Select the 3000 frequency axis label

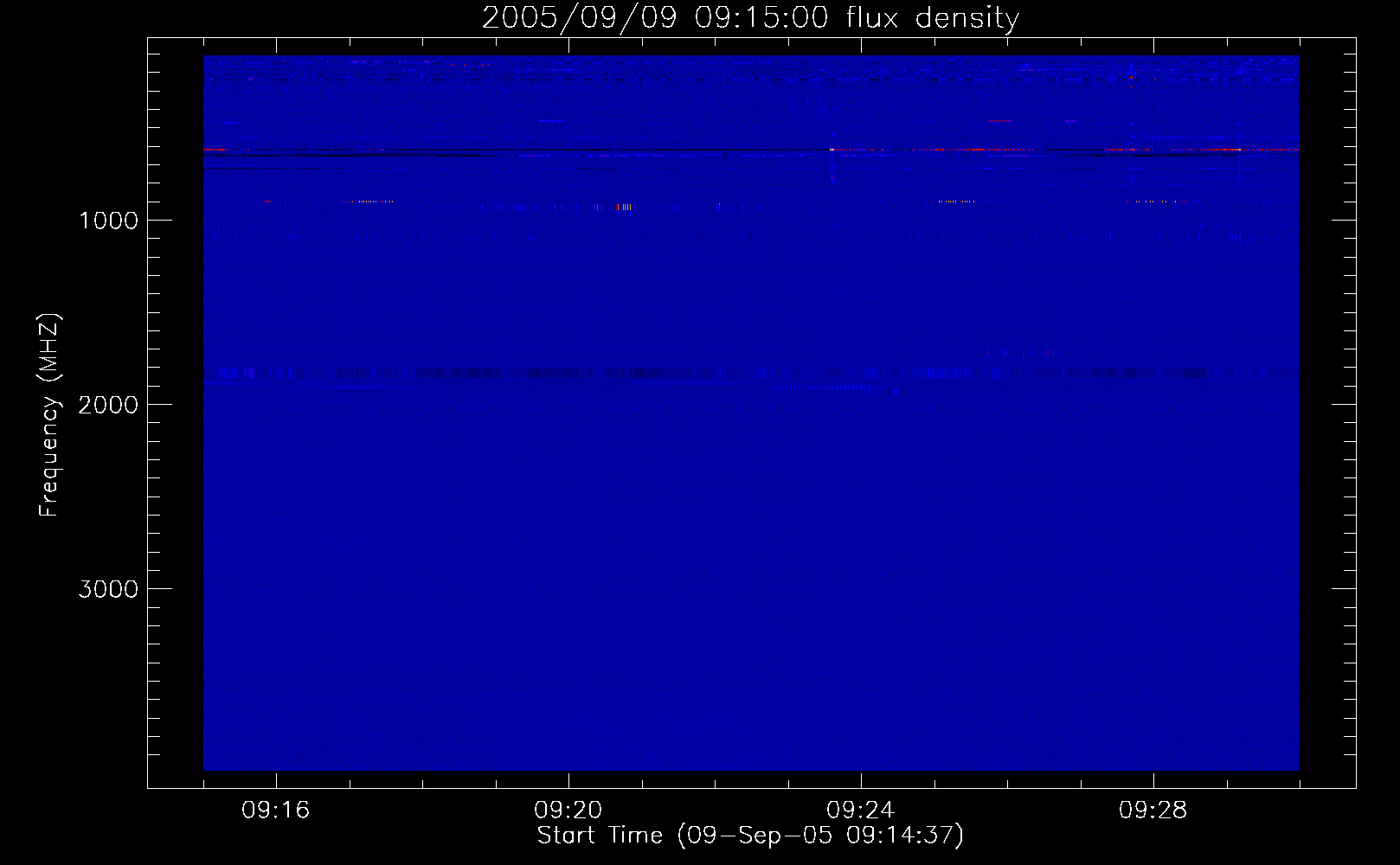pyautogui.click(x=108, y=589)
